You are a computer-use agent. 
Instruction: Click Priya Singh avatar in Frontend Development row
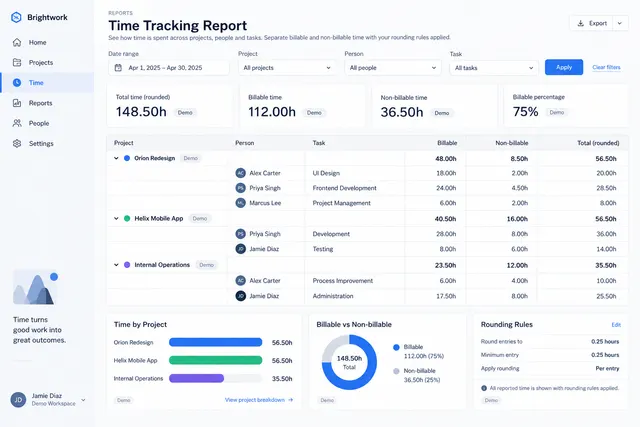point(241,188)
